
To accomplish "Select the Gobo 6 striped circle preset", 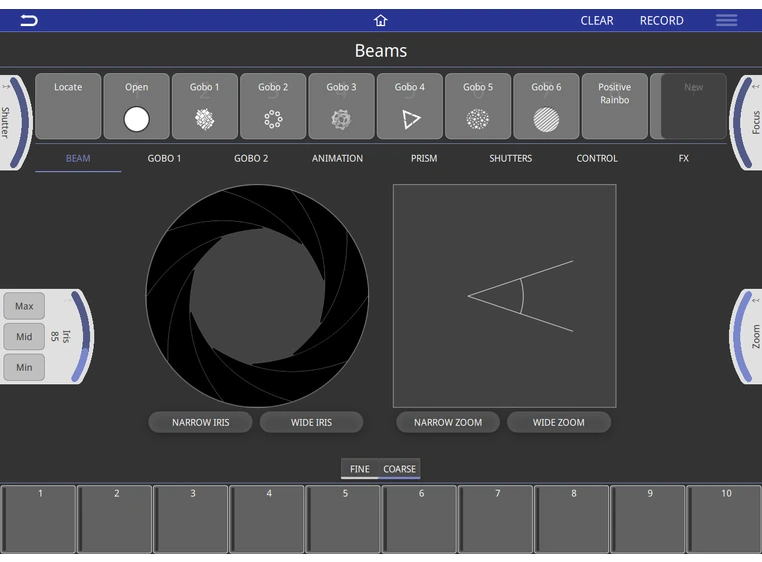I will pyautogui.click(x=546, y=106).
